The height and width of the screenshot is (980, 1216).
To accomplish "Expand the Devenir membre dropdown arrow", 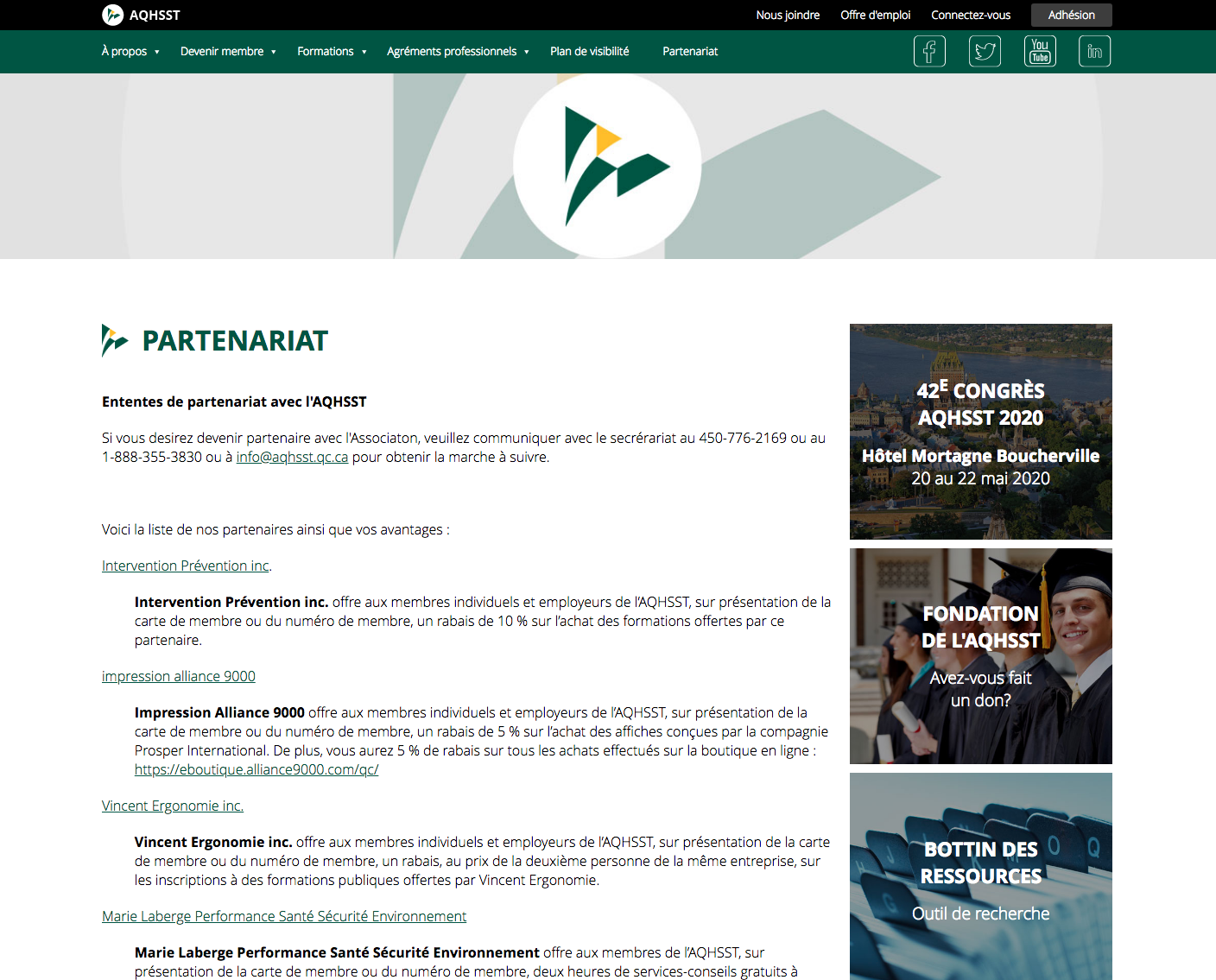I will pos(274,52).
